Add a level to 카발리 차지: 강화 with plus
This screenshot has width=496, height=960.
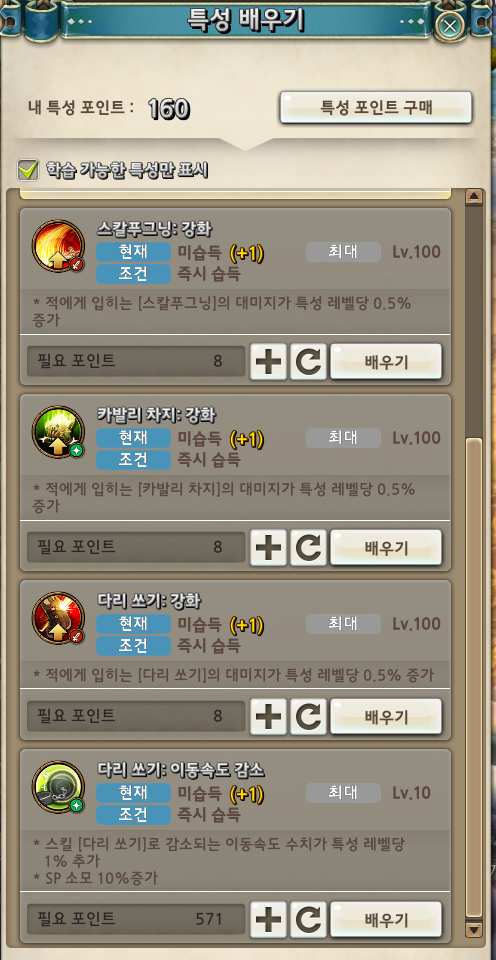[268, 547]
